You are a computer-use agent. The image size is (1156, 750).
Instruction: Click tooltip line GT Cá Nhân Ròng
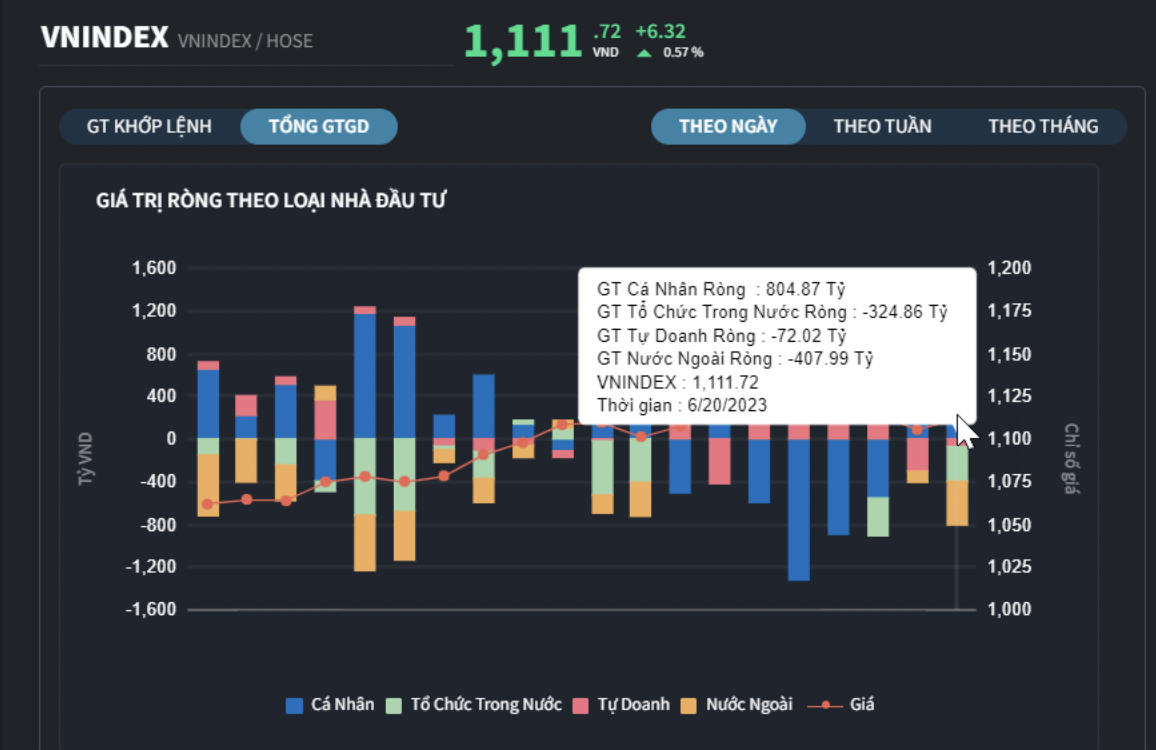tap(721, 289)
